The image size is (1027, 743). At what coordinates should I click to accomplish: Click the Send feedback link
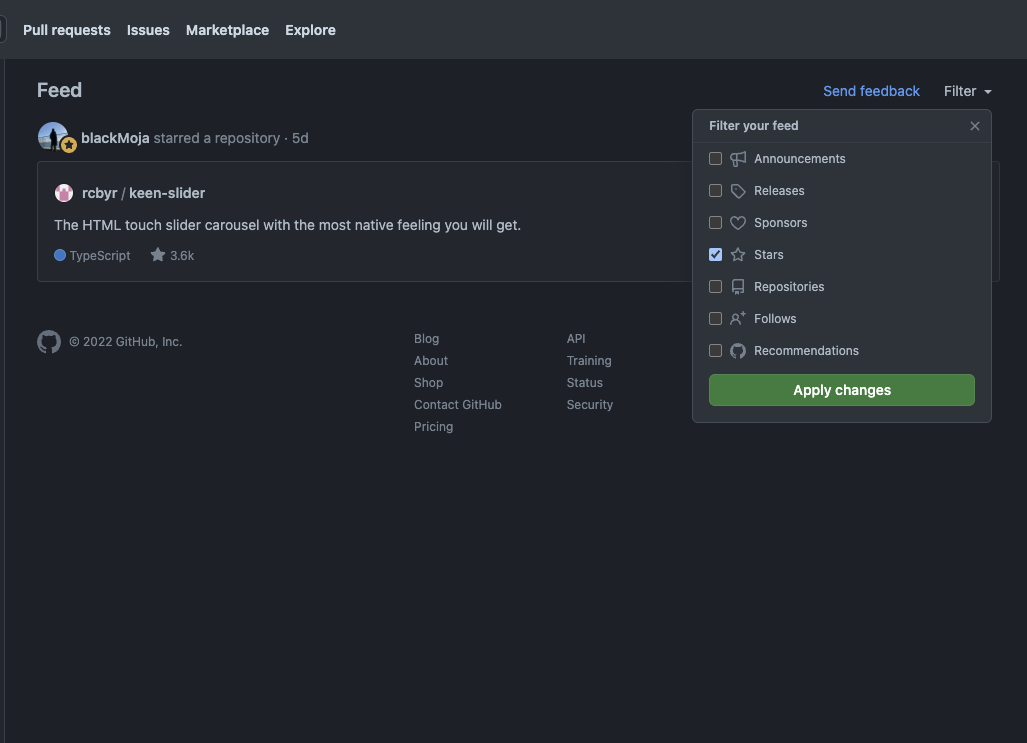point(871,91)
